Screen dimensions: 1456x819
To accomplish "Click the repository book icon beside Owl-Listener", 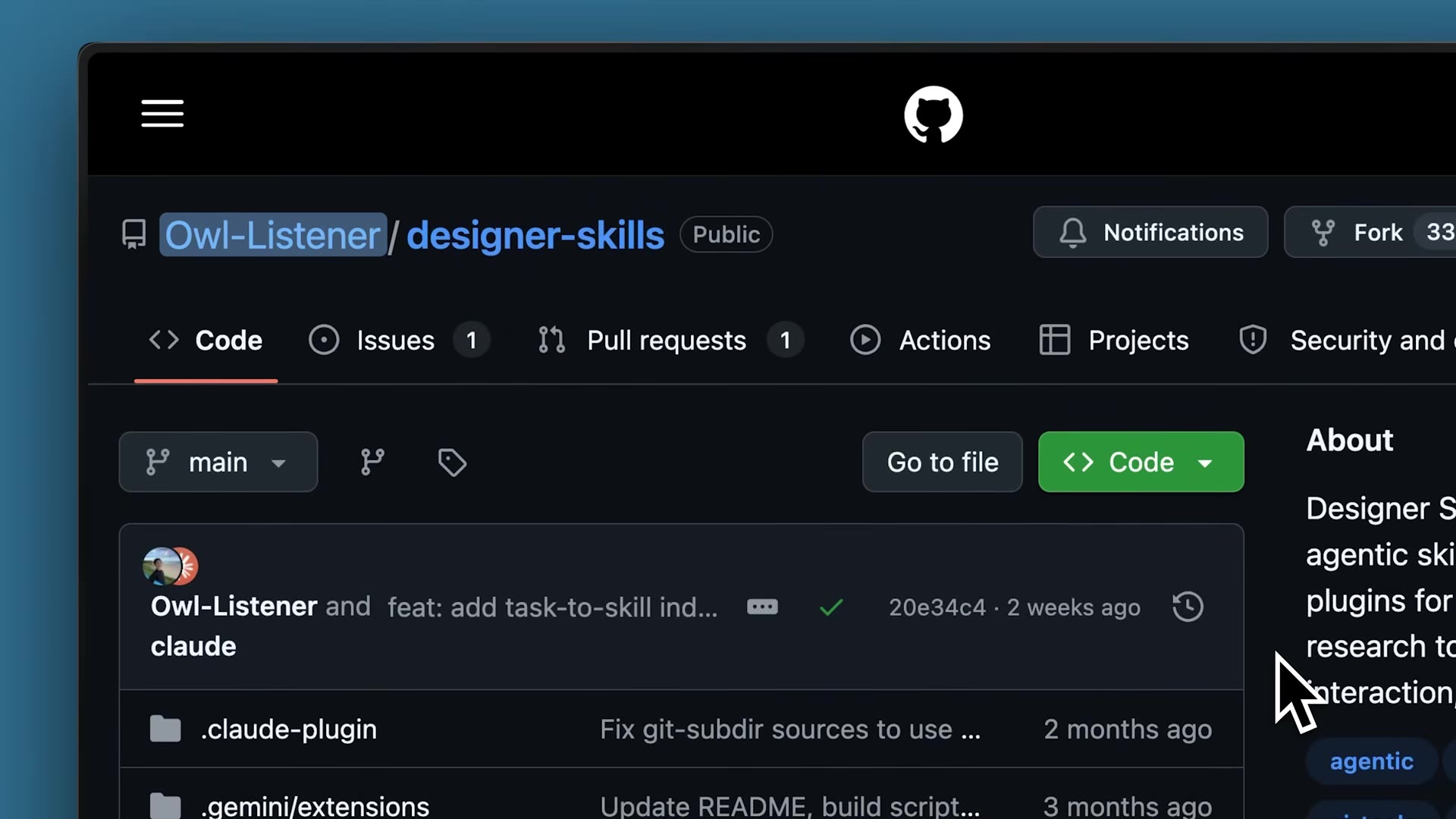I will [x=134, y=234].
